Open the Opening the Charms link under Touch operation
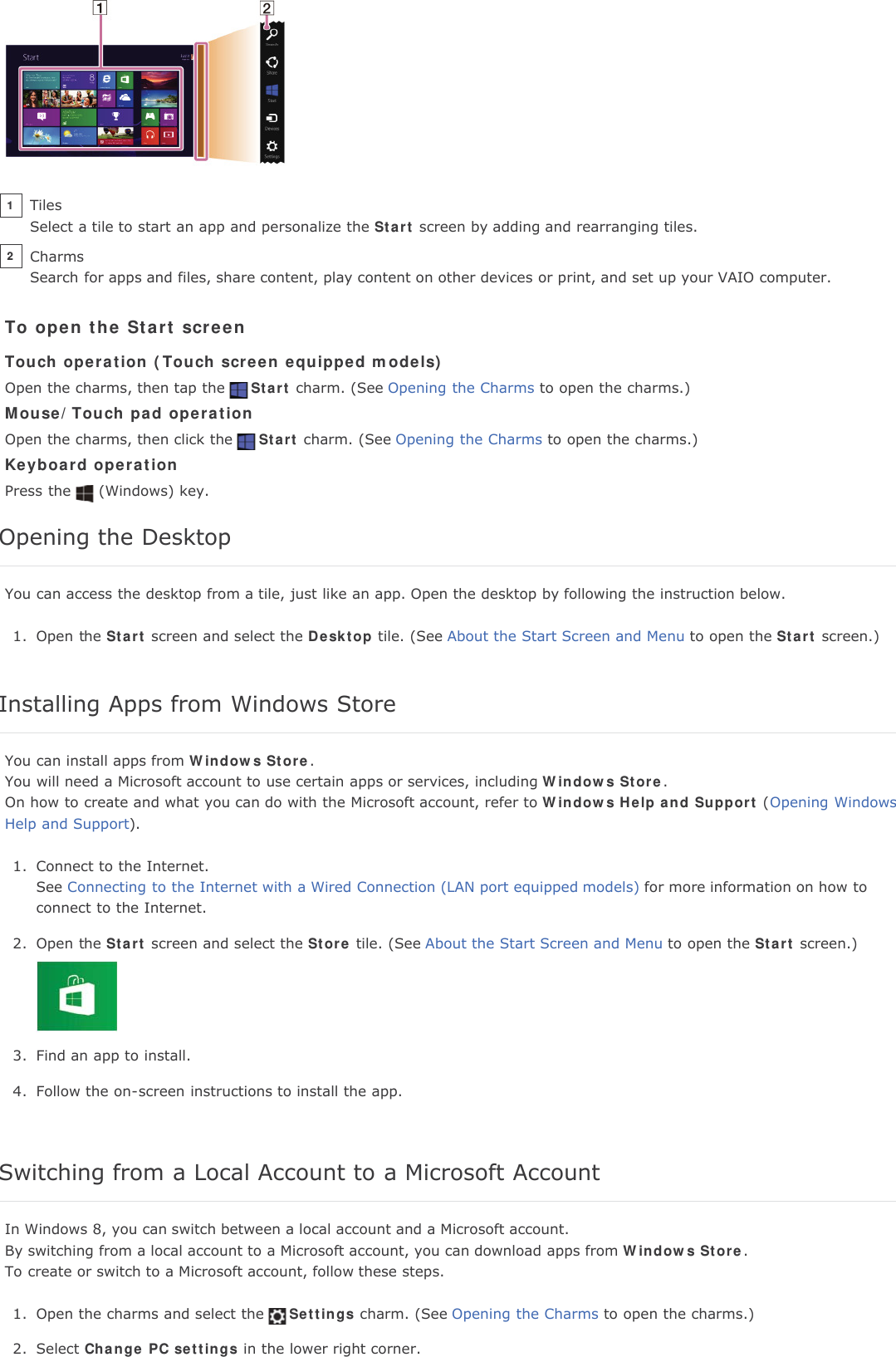This screenshot has width=896, height=1357. click(x=461, y=388)
